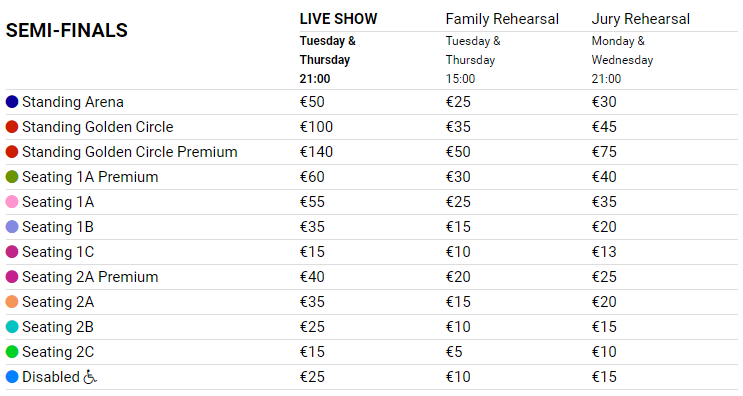This screenshot has height=396, width=743.
Task: Open the Jury Rehearsal column header
Action: (641, 19)
